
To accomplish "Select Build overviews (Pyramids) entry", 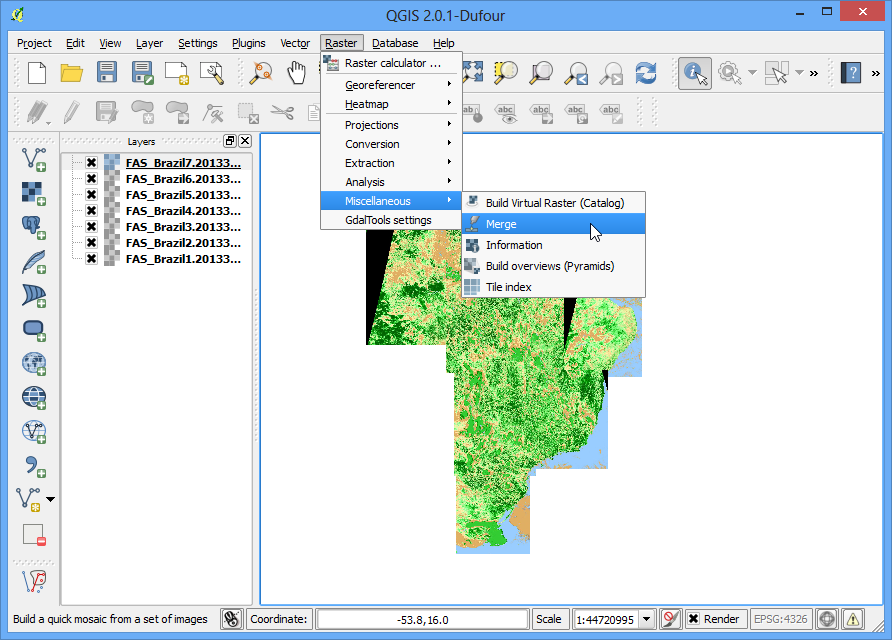I will pos(554,266).
